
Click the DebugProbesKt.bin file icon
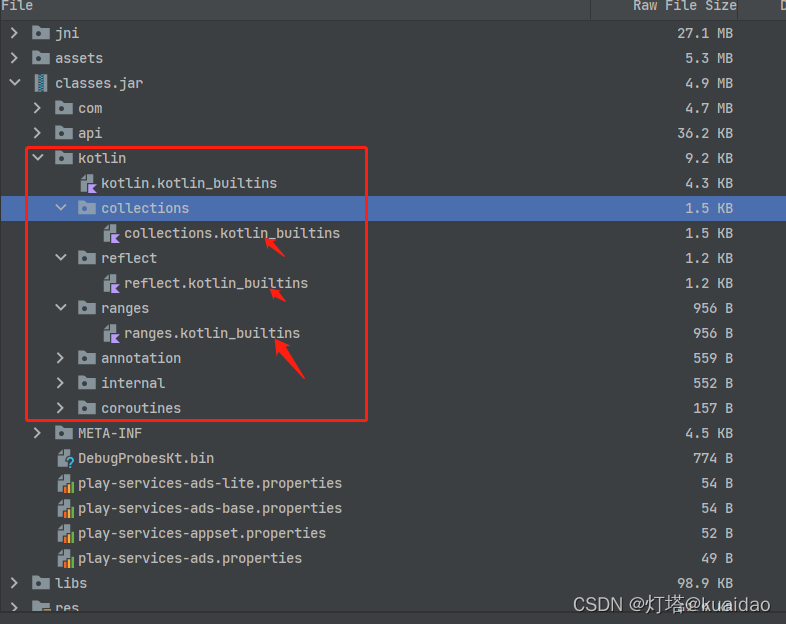click(65, 458)
